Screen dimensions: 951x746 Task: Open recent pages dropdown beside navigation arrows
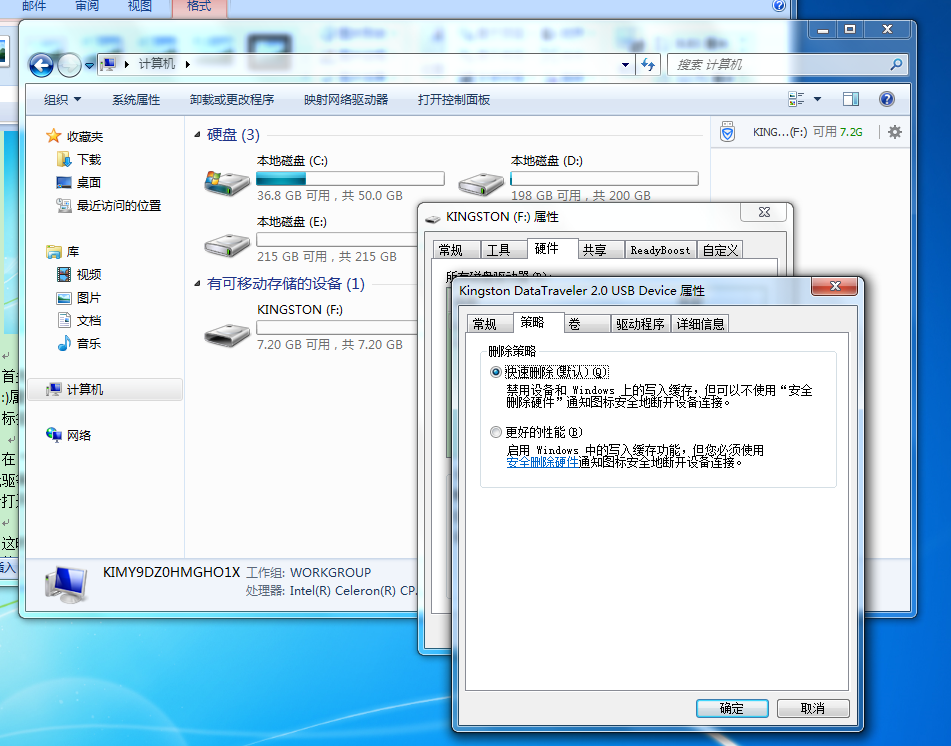coord(89,66)
